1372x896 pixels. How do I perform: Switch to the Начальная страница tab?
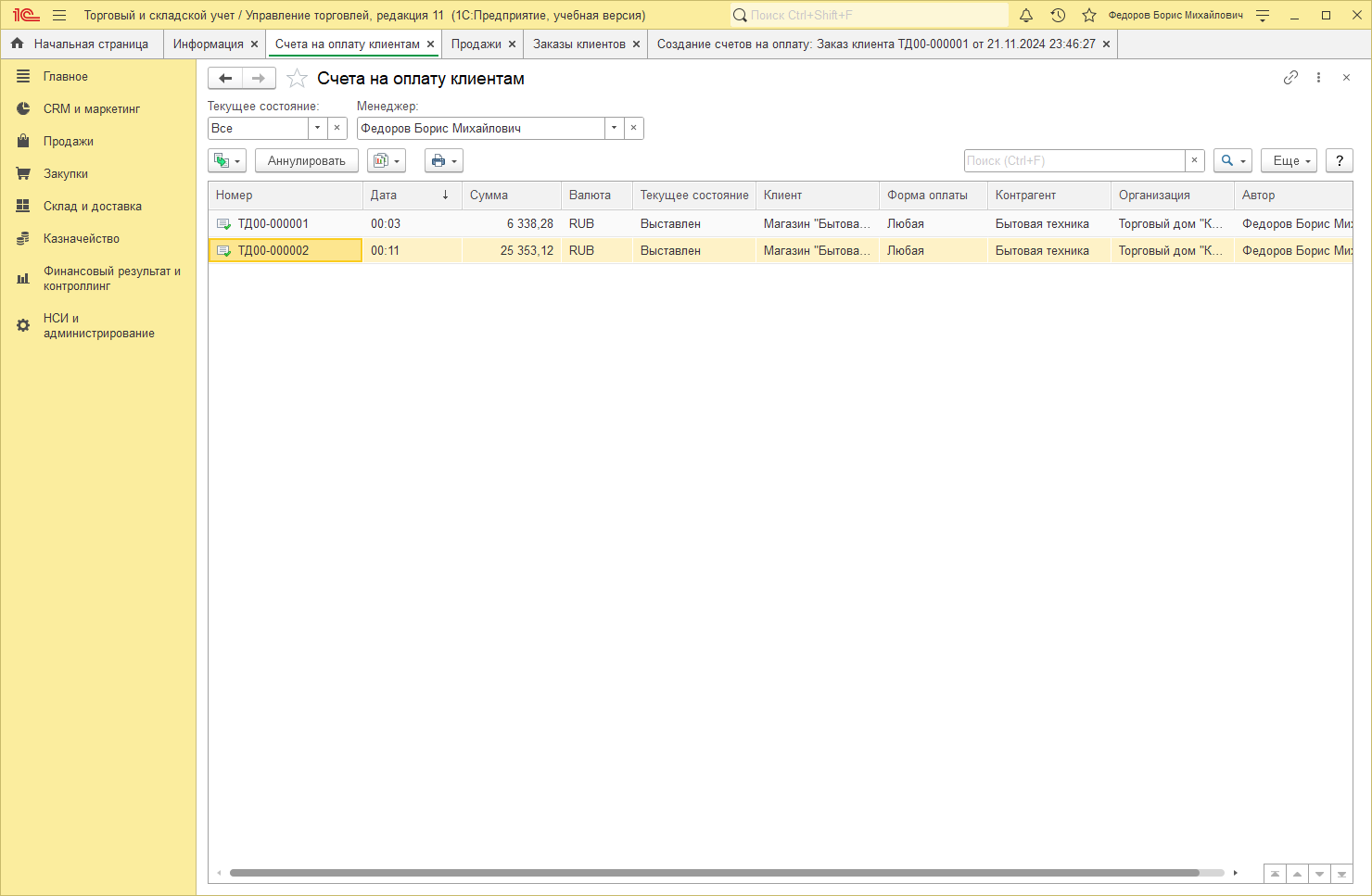tap(82, 44)
